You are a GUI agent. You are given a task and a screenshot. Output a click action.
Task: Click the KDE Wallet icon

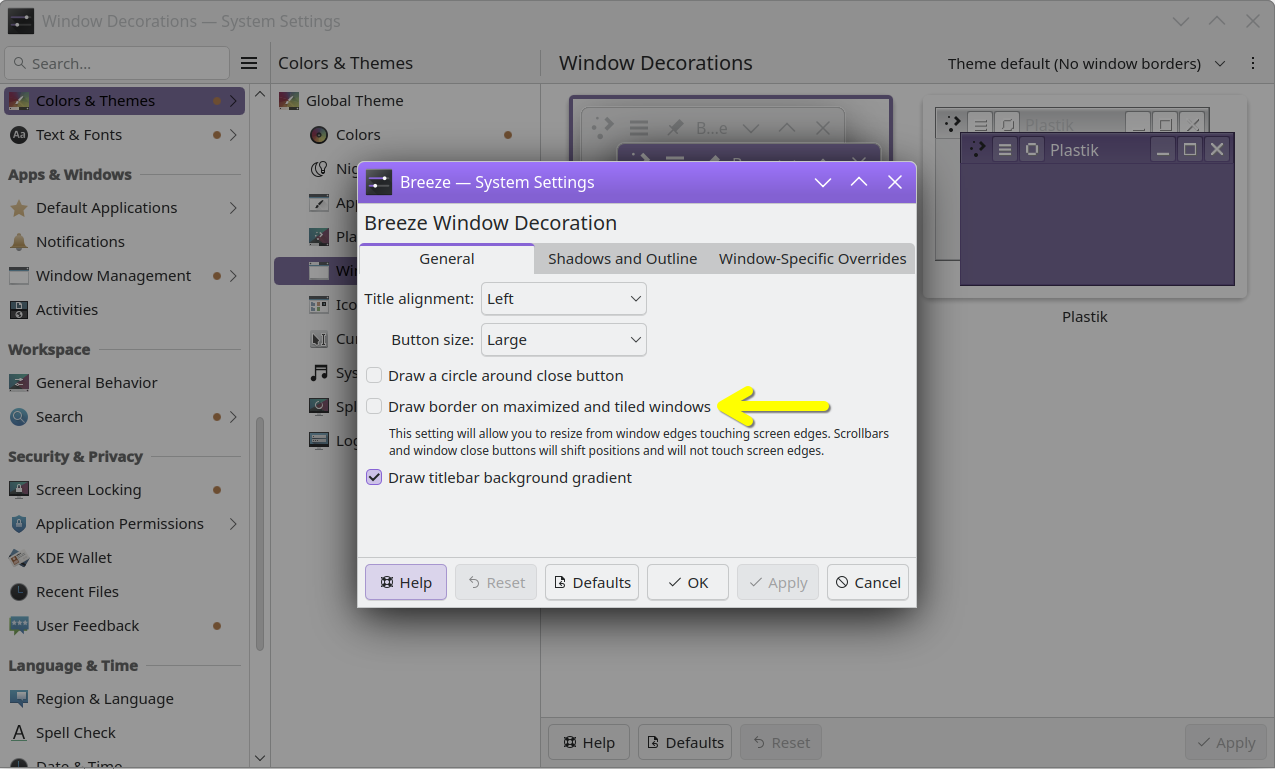coord(18,558)
